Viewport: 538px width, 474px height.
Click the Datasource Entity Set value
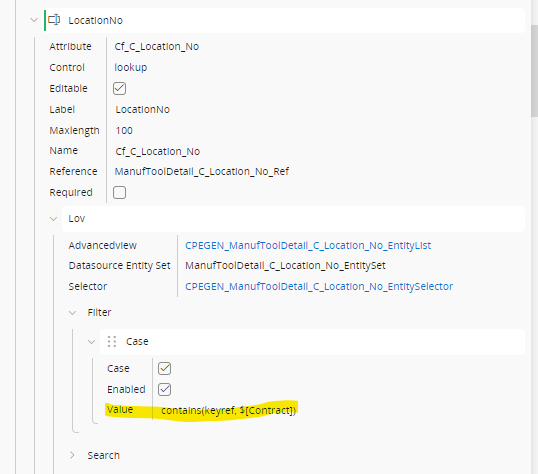(285, 265)
